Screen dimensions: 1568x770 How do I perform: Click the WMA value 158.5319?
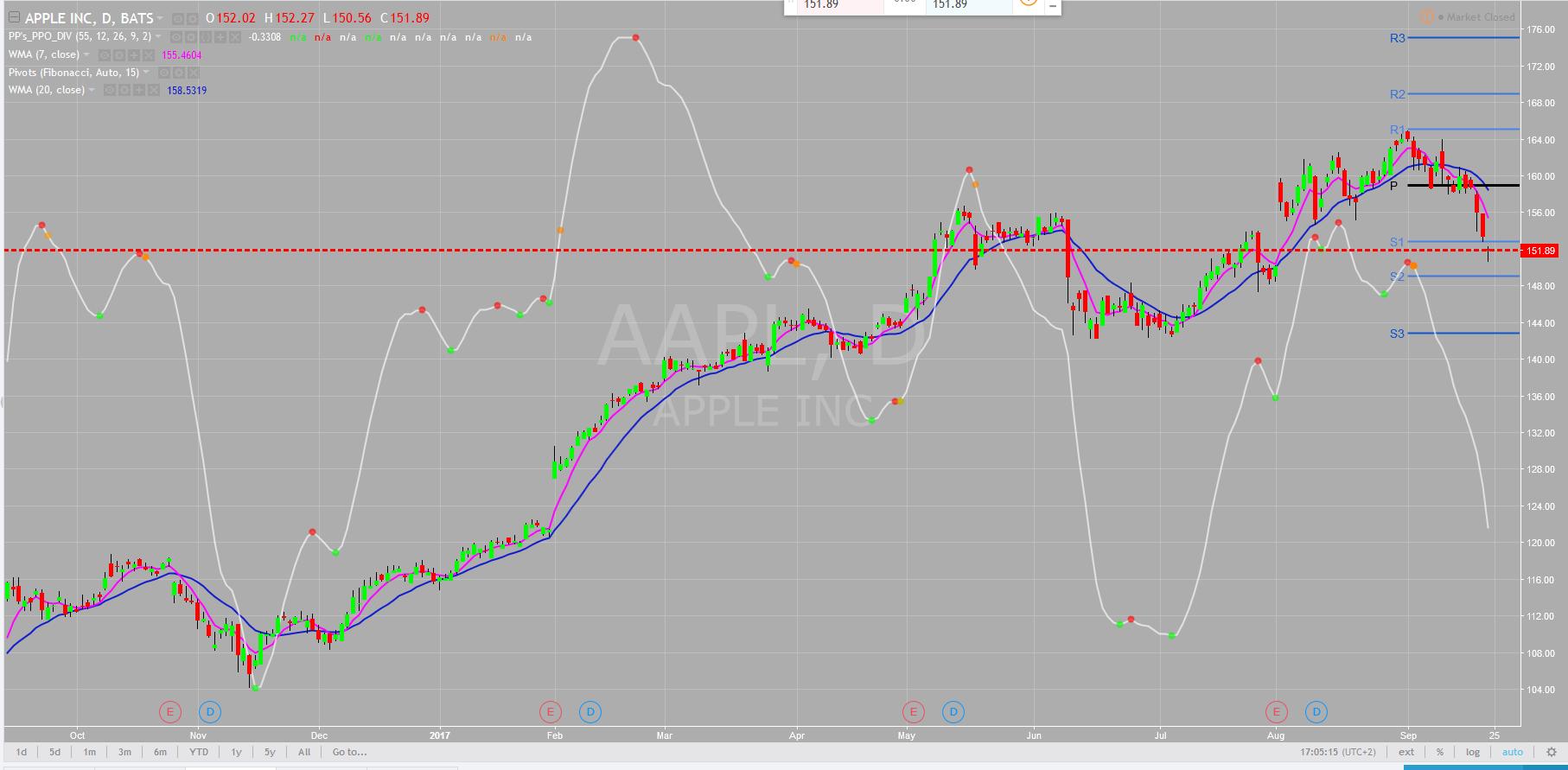[x=186, y=91]
